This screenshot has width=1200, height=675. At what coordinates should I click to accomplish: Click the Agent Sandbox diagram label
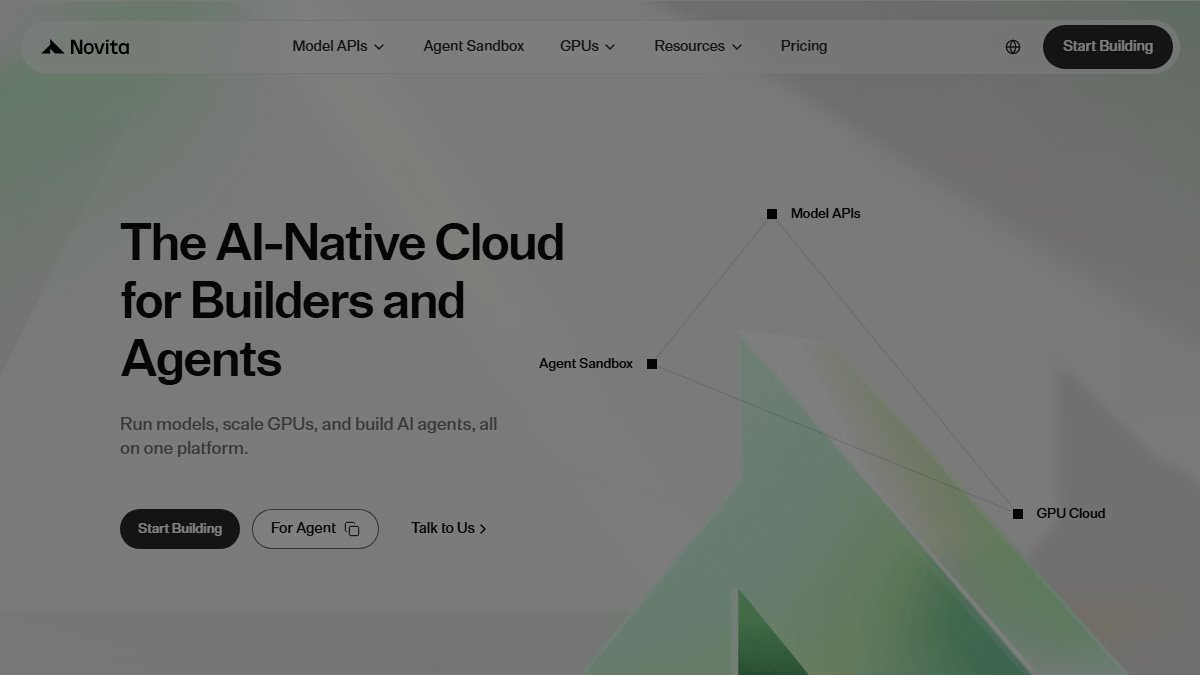coord(586,364)
